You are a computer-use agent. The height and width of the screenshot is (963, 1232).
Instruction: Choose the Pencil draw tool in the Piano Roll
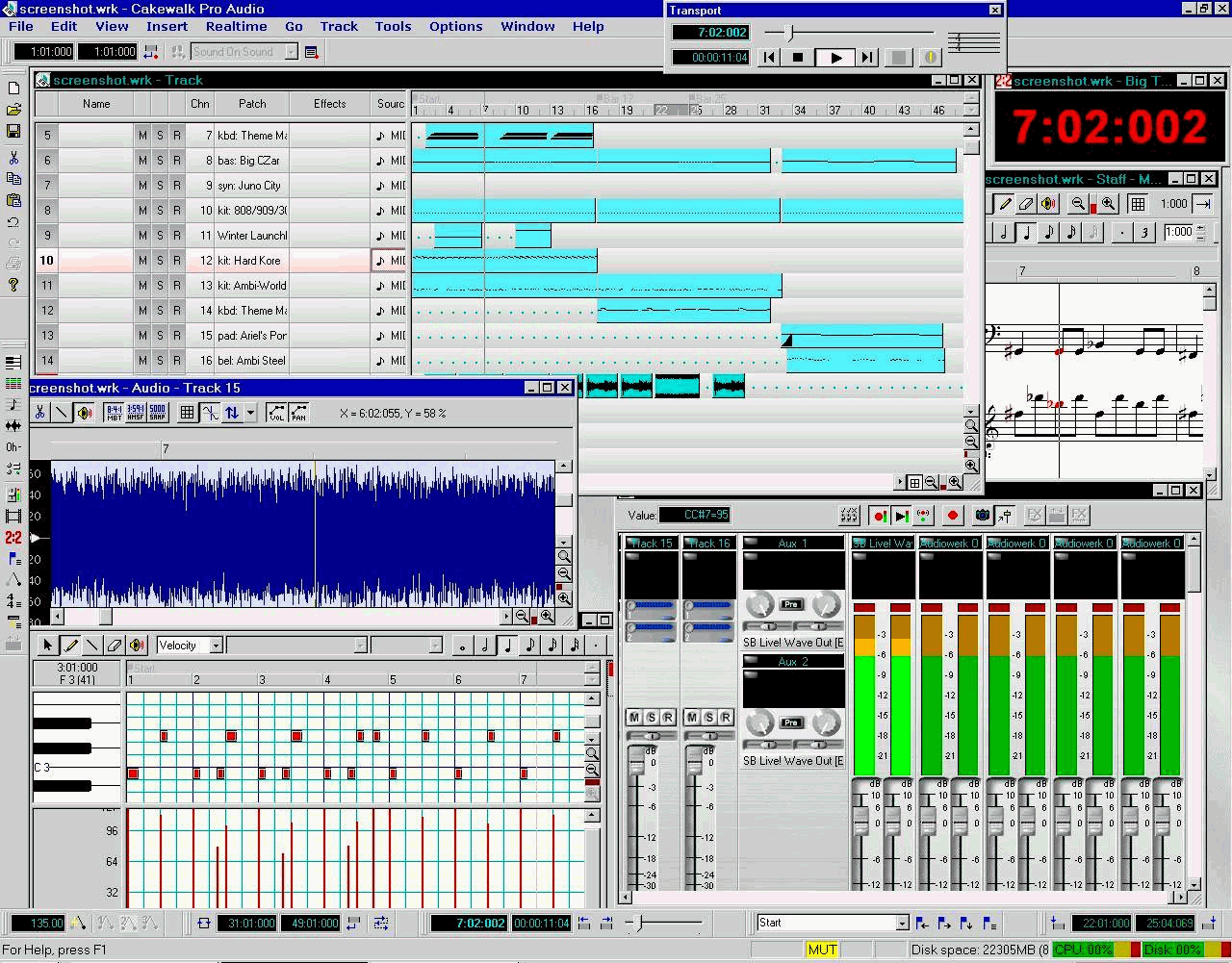pos(70,646)
